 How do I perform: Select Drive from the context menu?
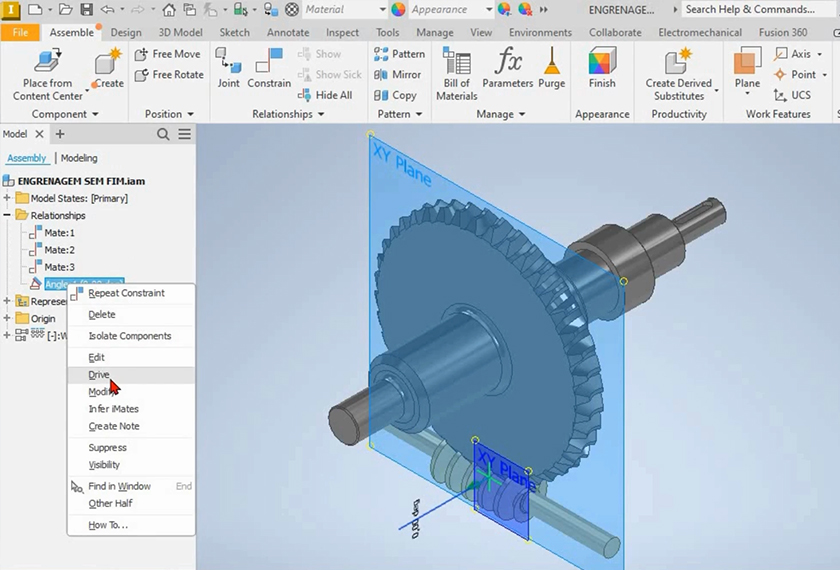tap(99, 375)
